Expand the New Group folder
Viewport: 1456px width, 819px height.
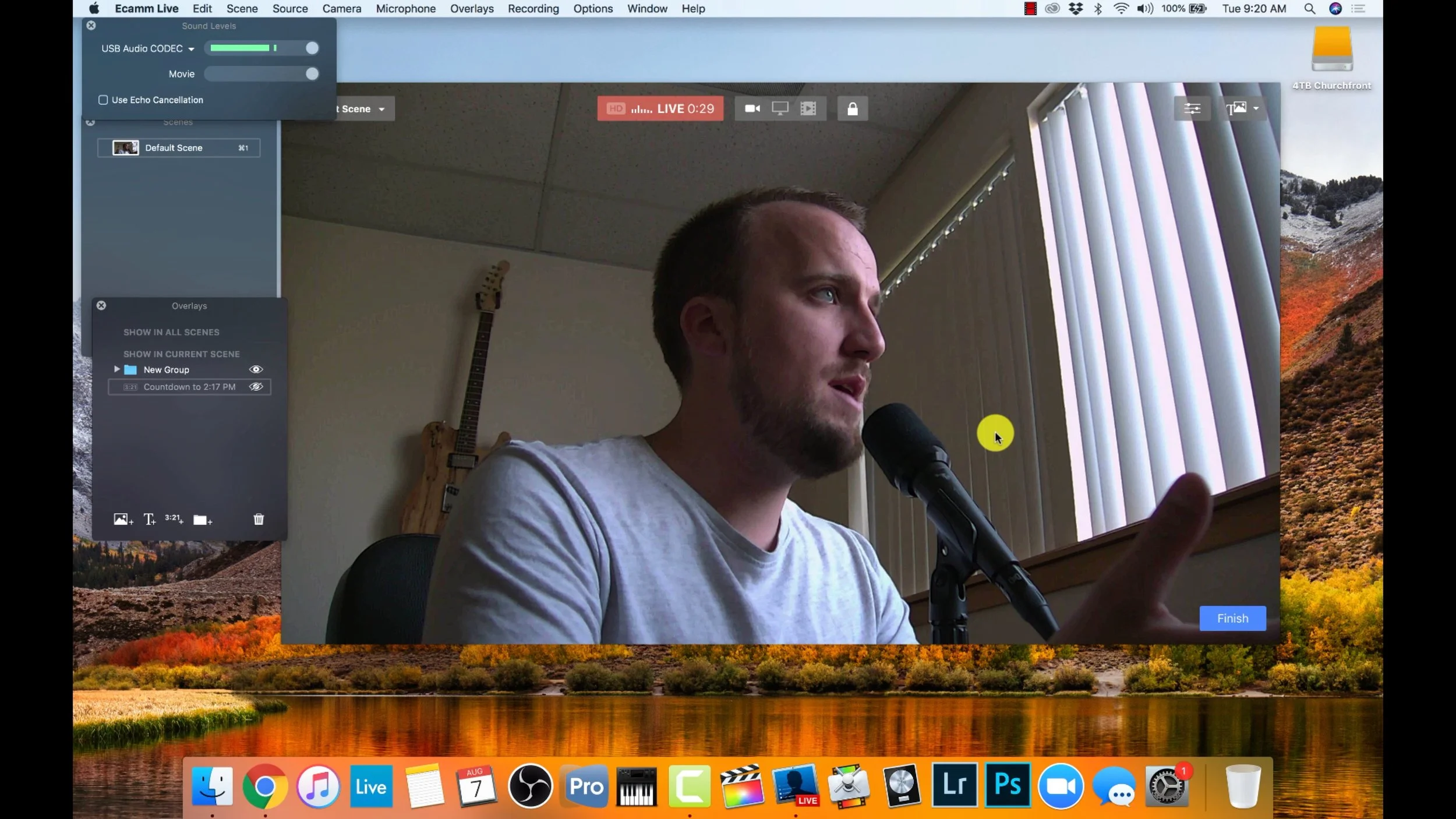116,369
